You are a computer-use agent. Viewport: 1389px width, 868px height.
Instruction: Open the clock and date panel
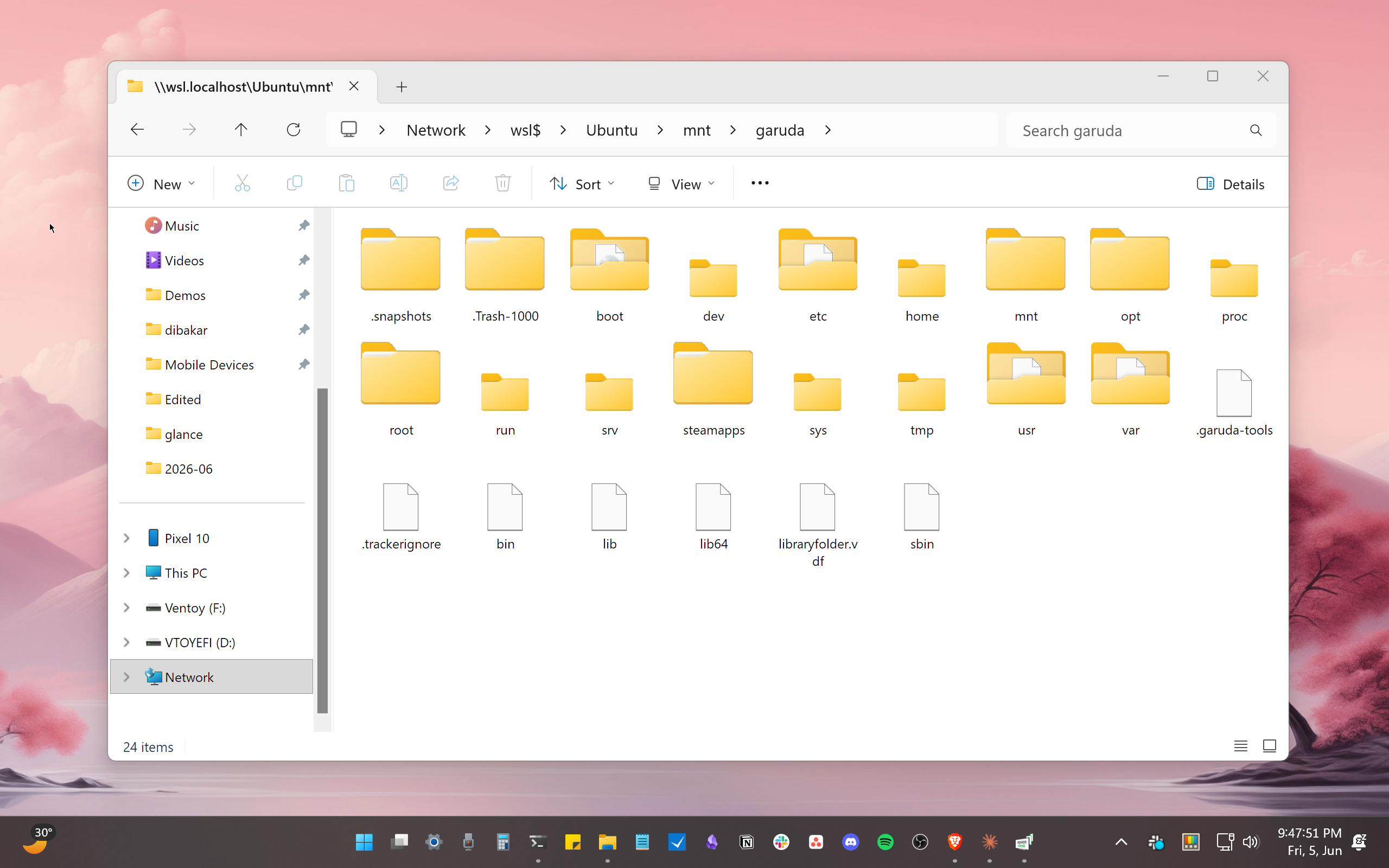[x=1310, y=841]
